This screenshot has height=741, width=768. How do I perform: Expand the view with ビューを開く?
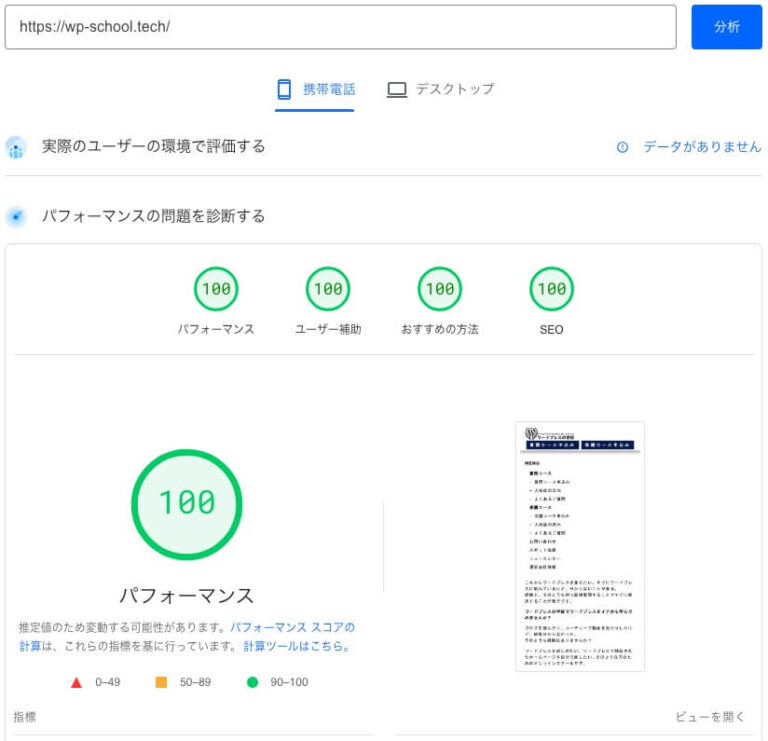pyautogui.click(x=709, y=717)
